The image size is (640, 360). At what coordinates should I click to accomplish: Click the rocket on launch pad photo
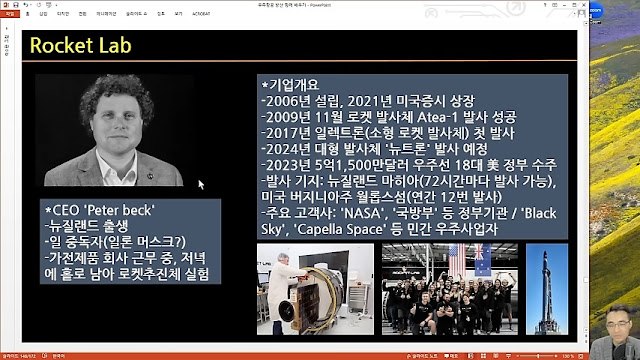coord(547,289)
